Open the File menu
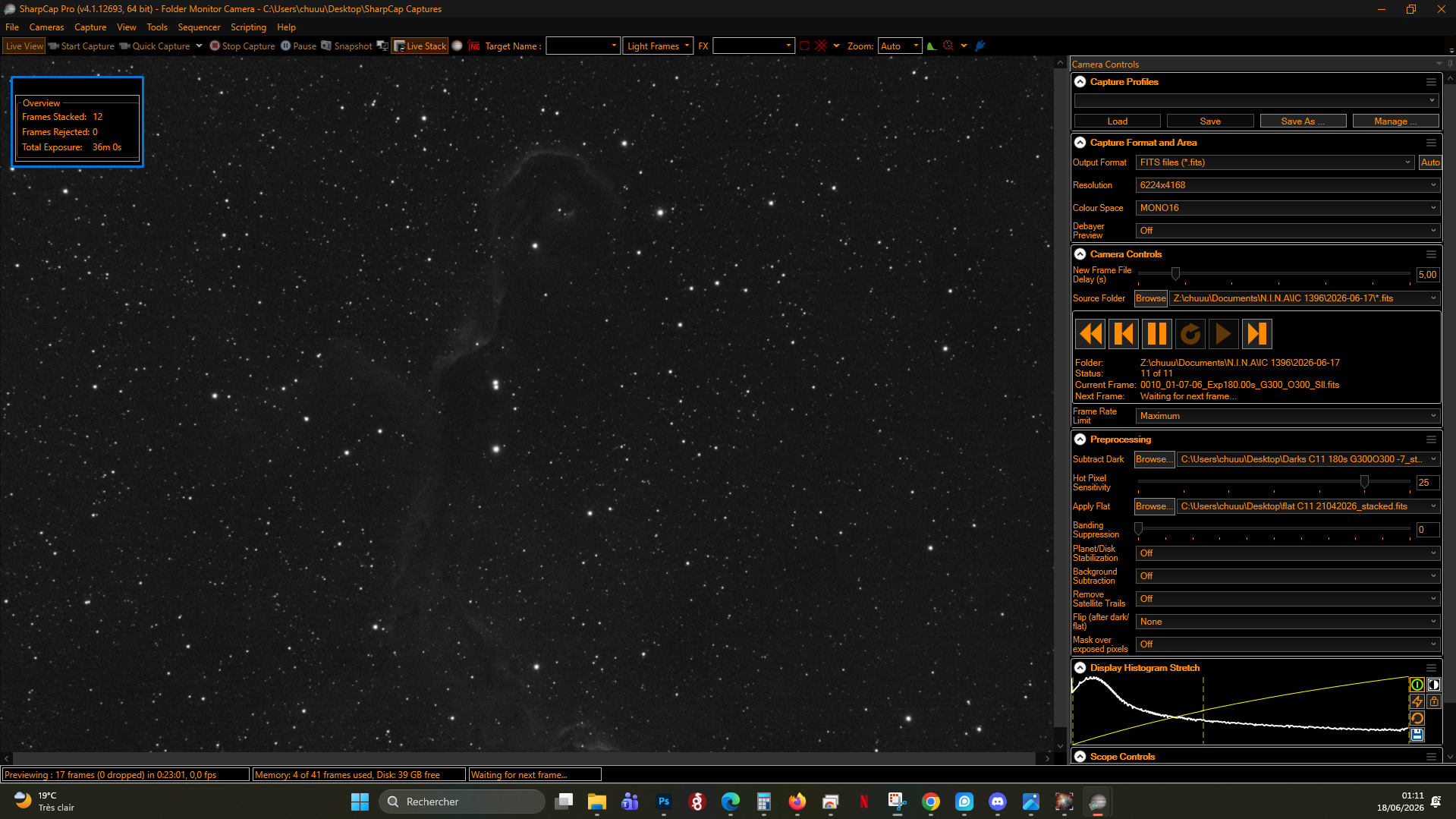 (12, 27)
